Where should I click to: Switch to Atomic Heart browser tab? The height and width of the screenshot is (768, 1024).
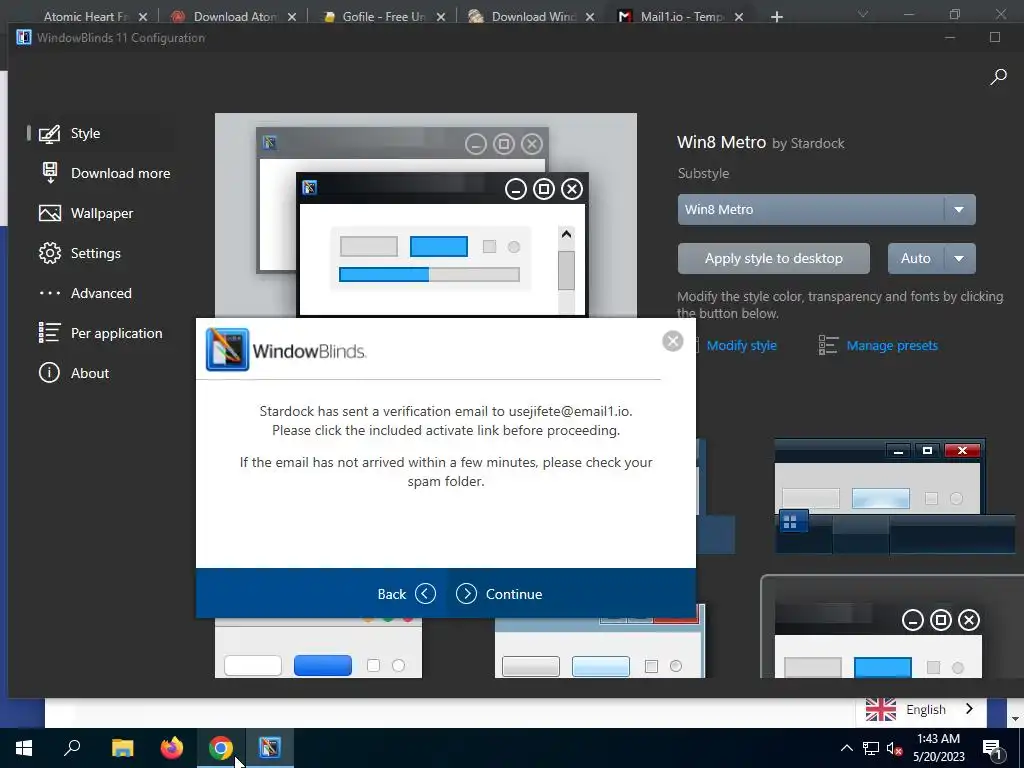coord(85,16)
